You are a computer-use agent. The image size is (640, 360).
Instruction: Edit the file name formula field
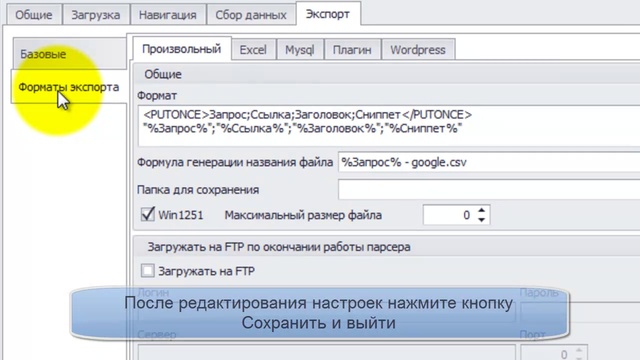pos(489,162)
